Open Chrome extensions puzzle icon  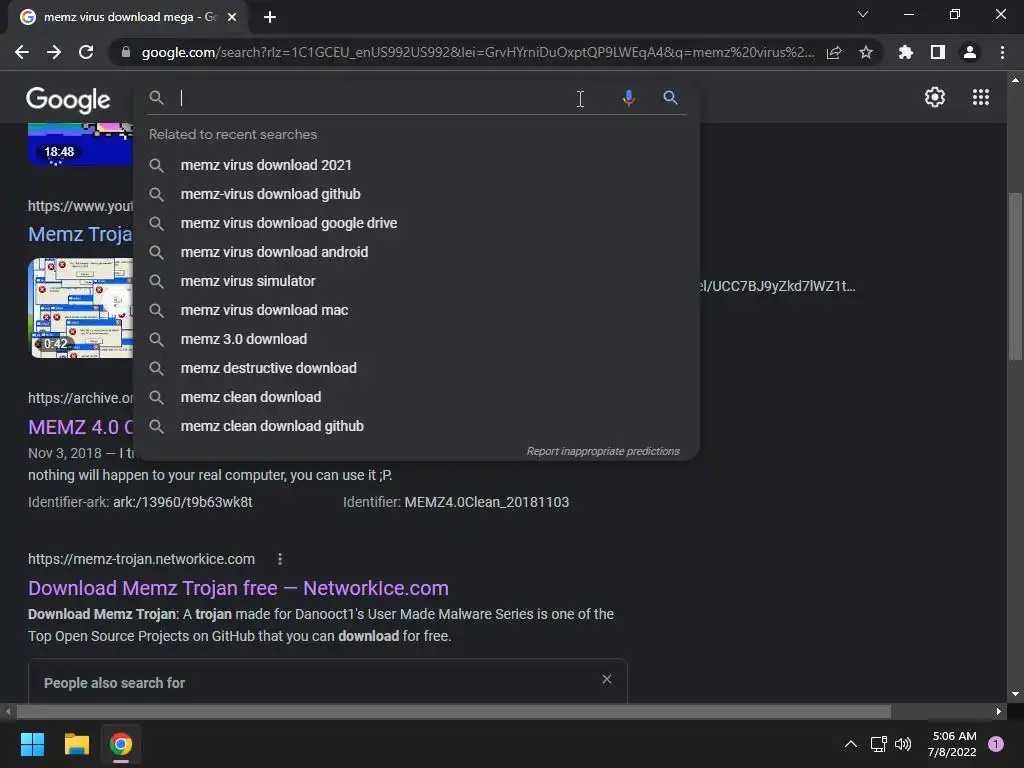[x=906, y=52]
